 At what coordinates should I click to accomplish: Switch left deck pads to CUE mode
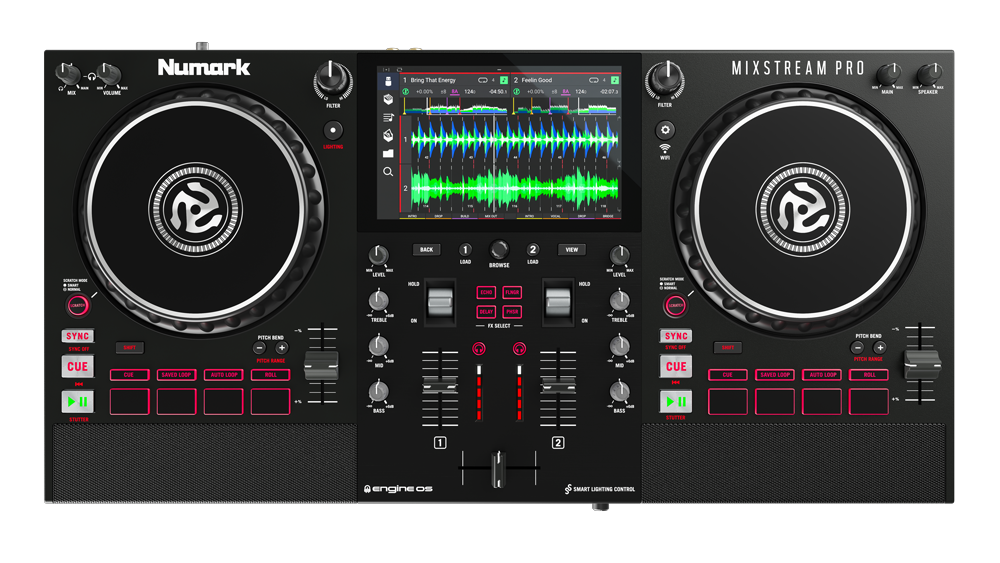coord(129,375)
